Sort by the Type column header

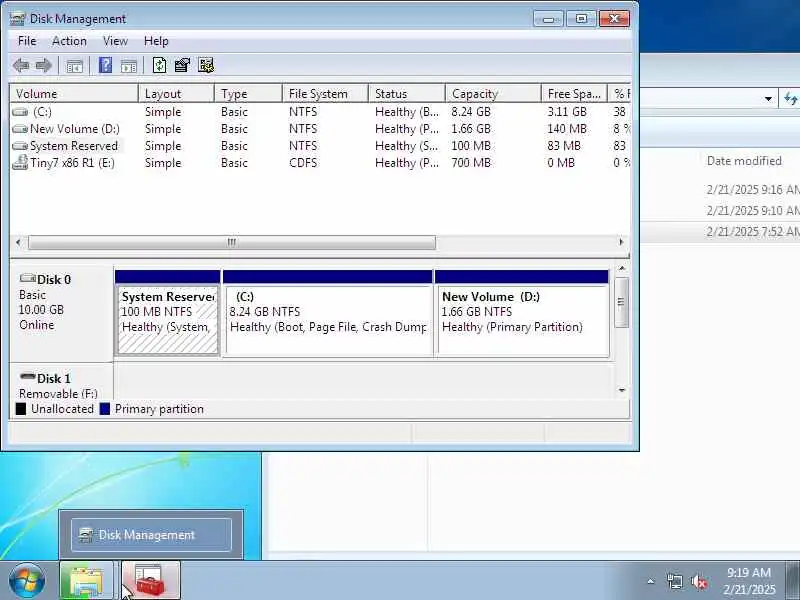pyautogui.click(x=248, y=94)
